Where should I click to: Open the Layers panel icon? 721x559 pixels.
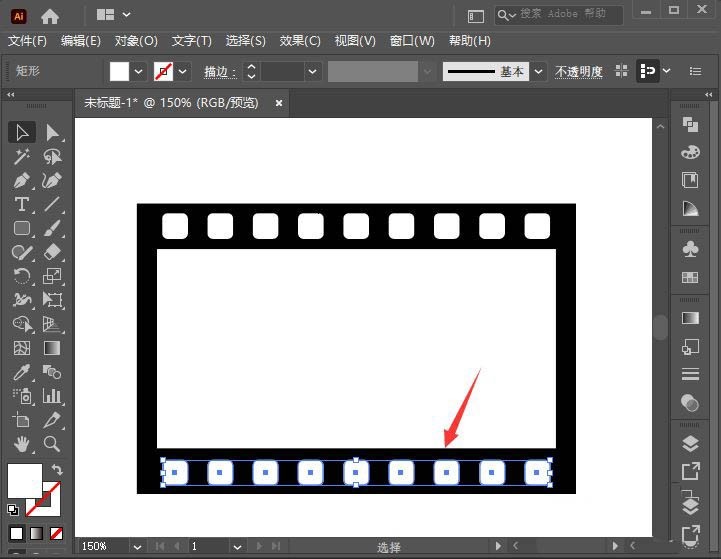tap(690, 444)
